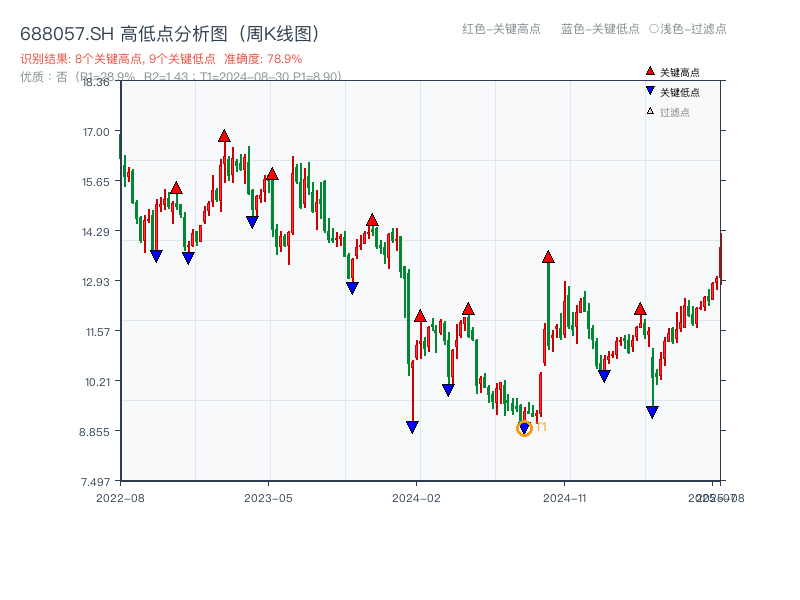Click the blue 关键低点 triangle in the legend

(x=650, y=91)
